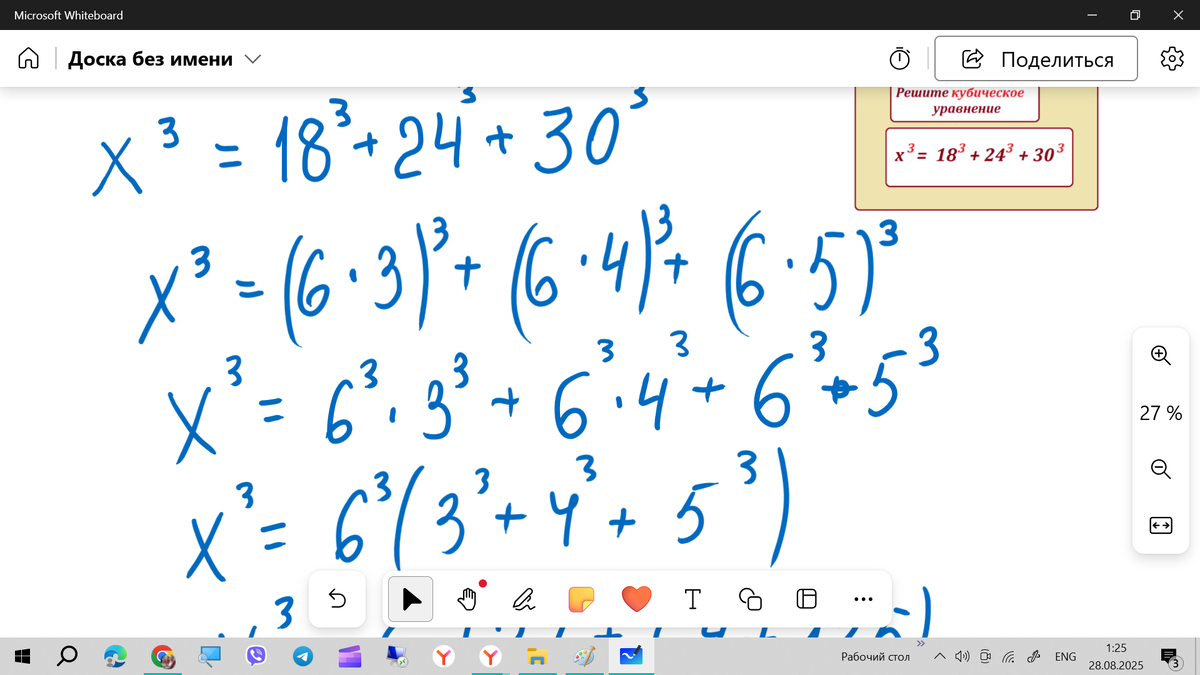Viewport: 1200px width, 675px height.
Task: Open Telegram from the taskbar
Action: [x=303, y=656]
